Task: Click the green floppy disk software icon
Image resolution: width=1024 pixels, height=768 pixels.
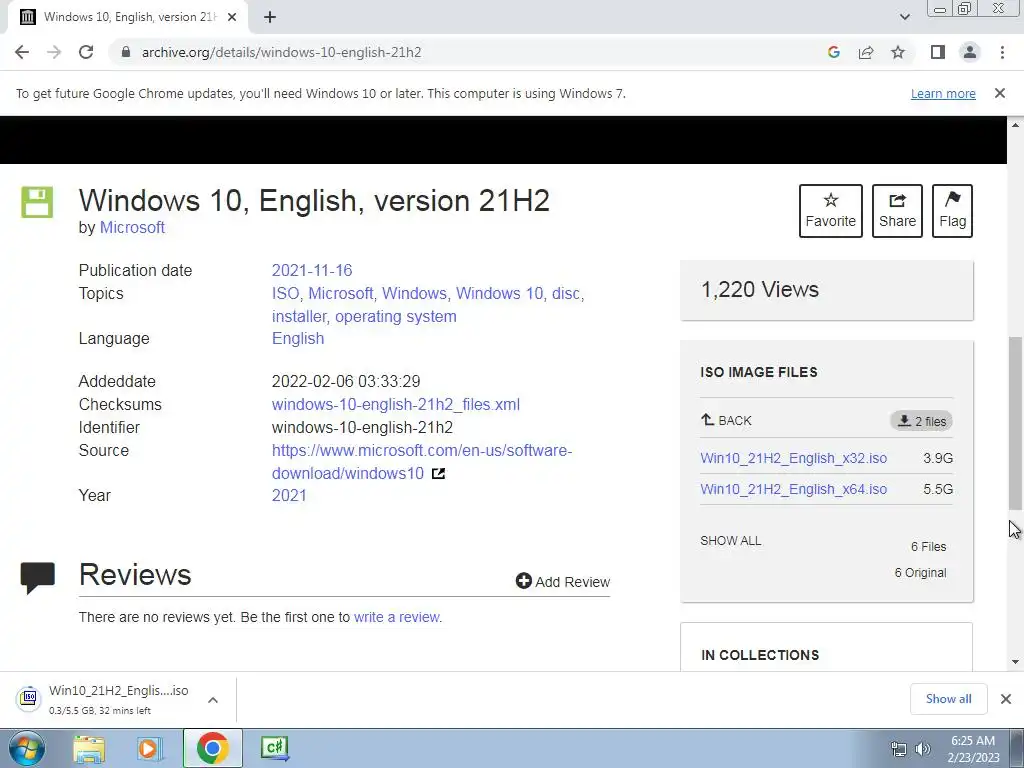Action: [37, 202]
